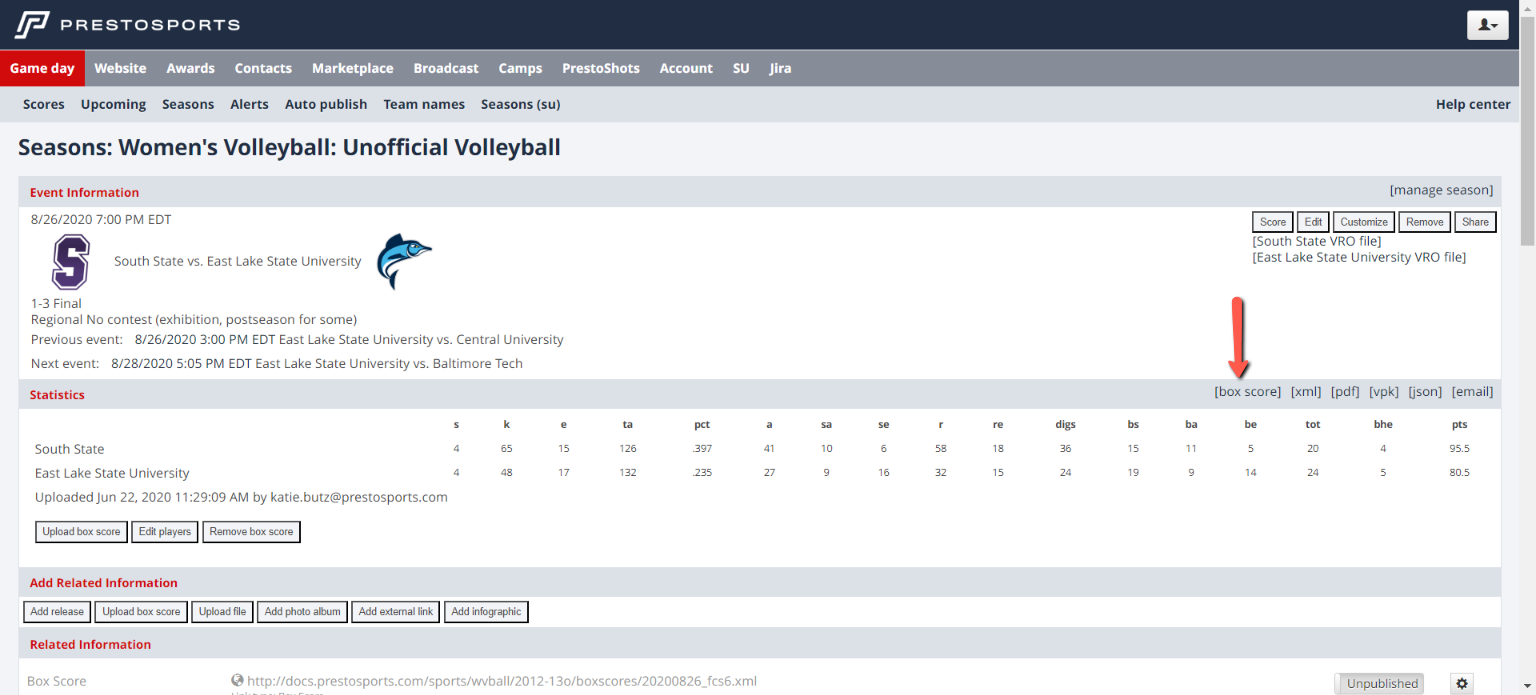This screenshot has height=695, width=1536.
Task: Open the Awards menu
Action: click(190, 68)
